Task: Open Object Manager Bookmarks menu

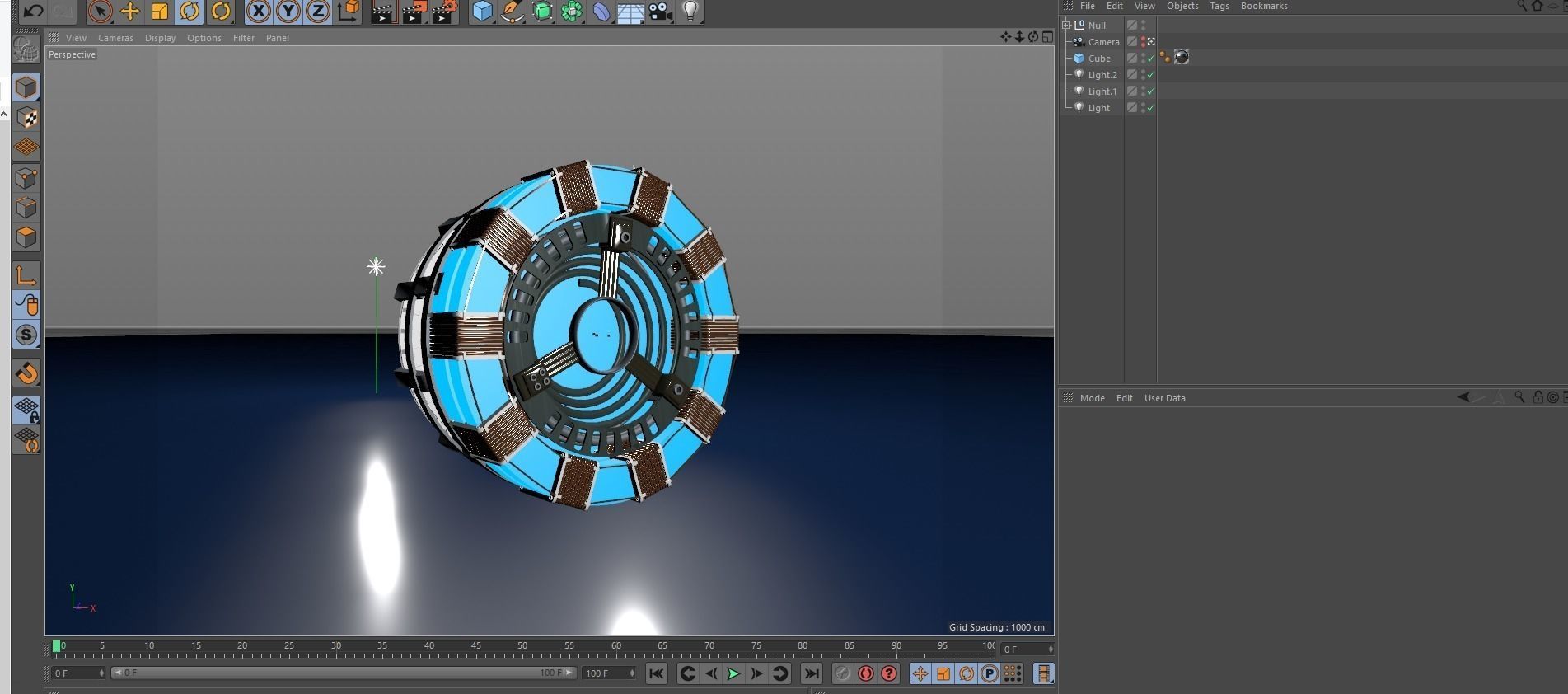Action: tap(1264, 6)
